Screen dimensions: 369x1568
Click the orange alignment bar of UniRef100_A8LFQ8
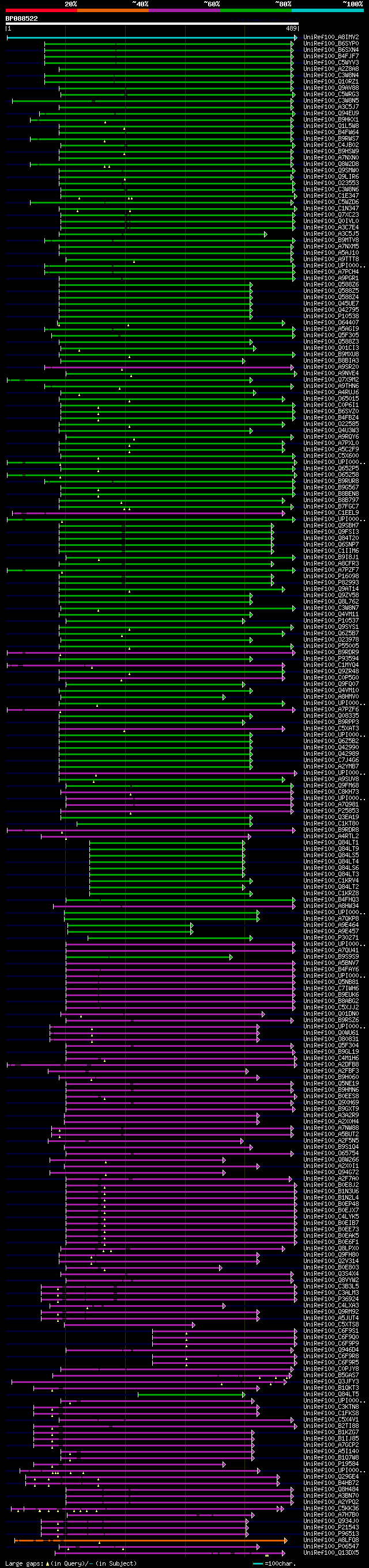151,1540
